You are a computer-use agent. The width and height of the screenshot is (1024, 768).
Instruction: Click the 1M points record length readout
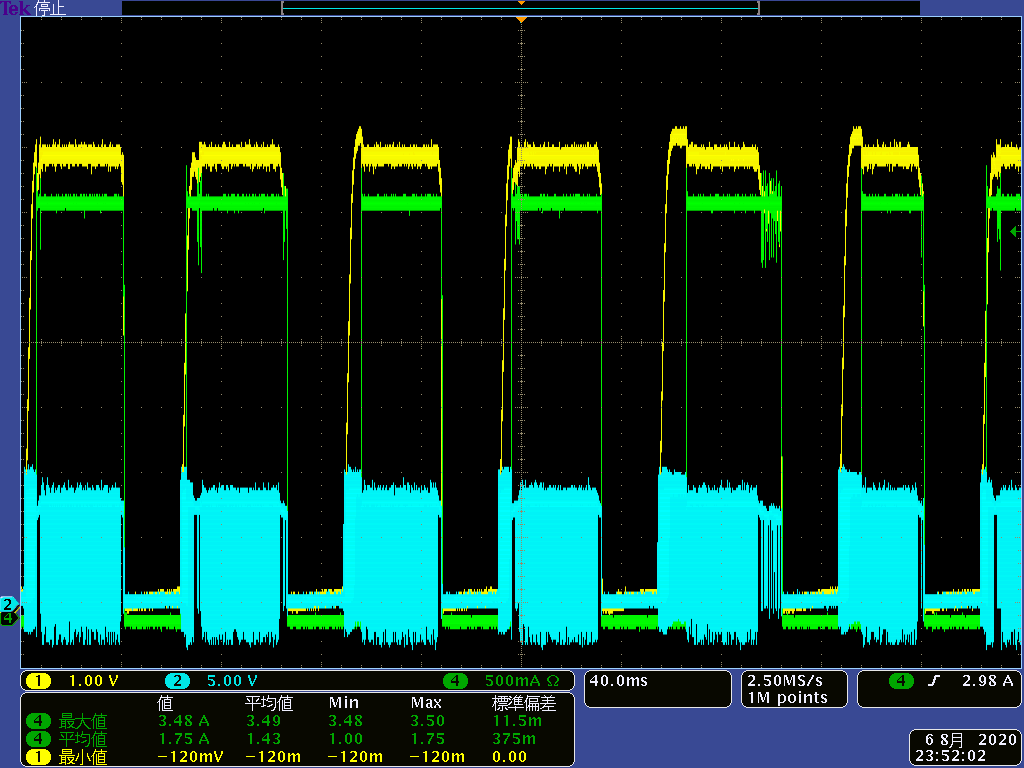click(x=788, y=697)
